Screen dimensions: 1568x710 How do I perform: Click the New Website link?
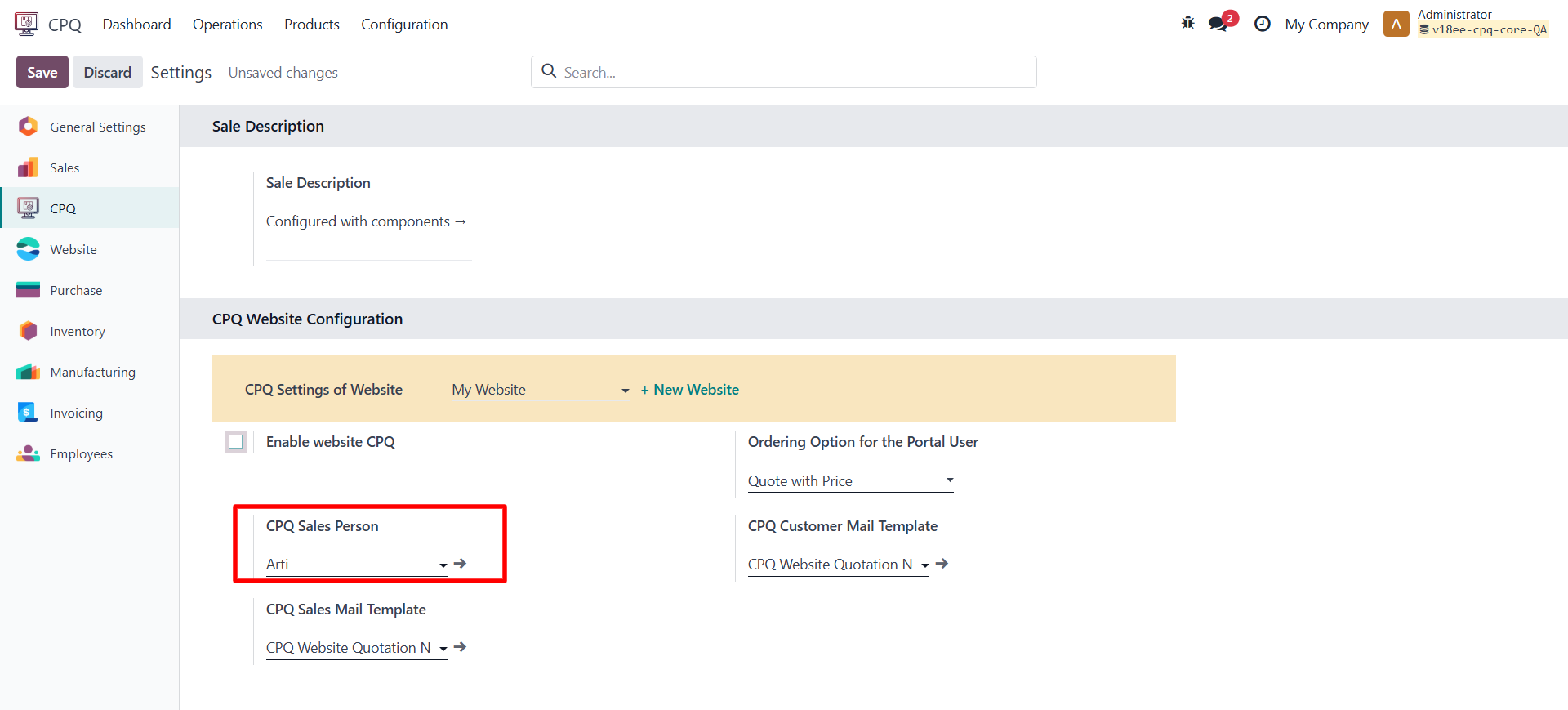(x=689, y=391)
